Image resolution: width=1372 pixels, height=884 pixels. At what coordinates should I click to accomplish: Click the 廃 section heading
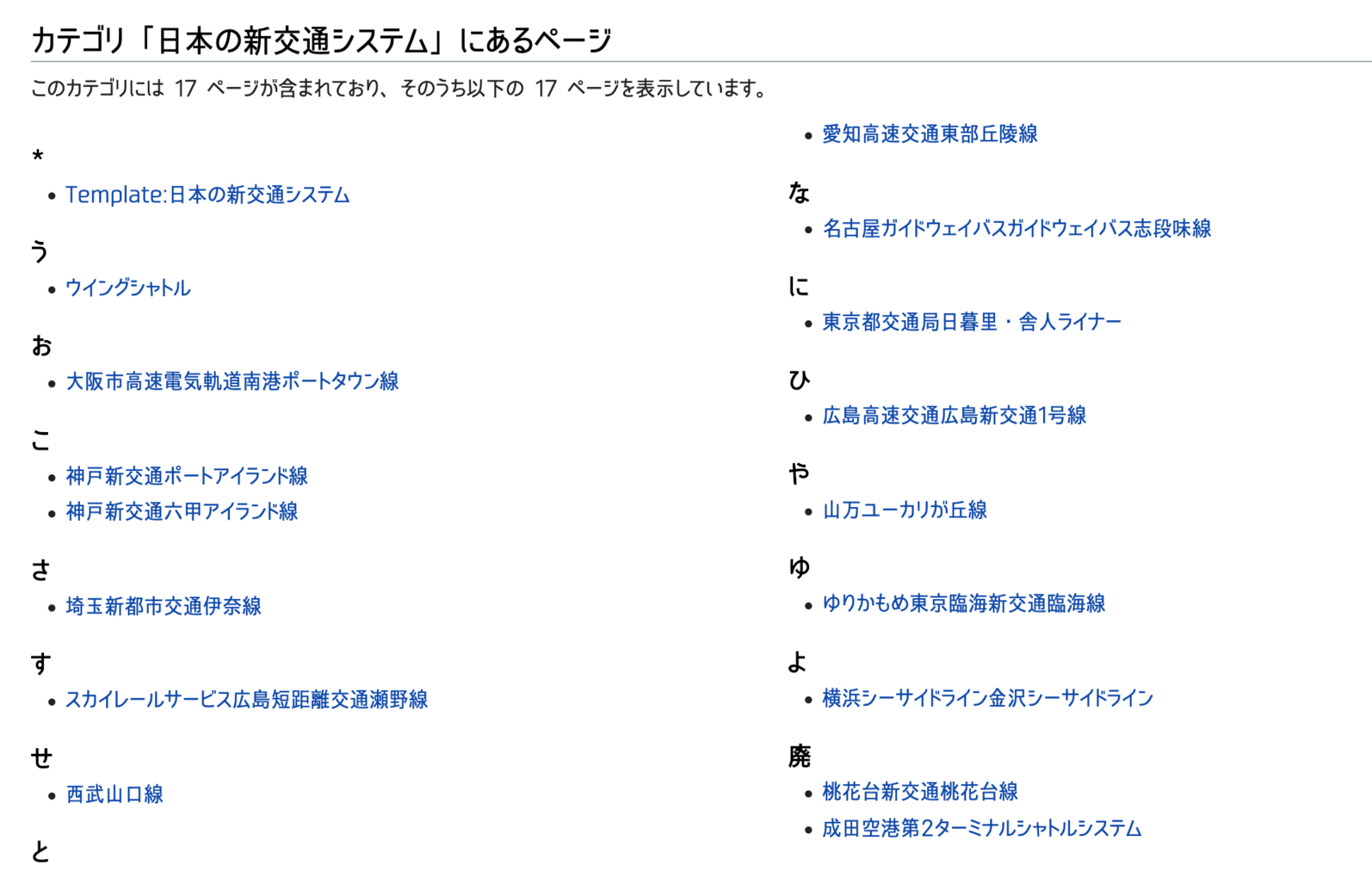[x=800, y=757]
